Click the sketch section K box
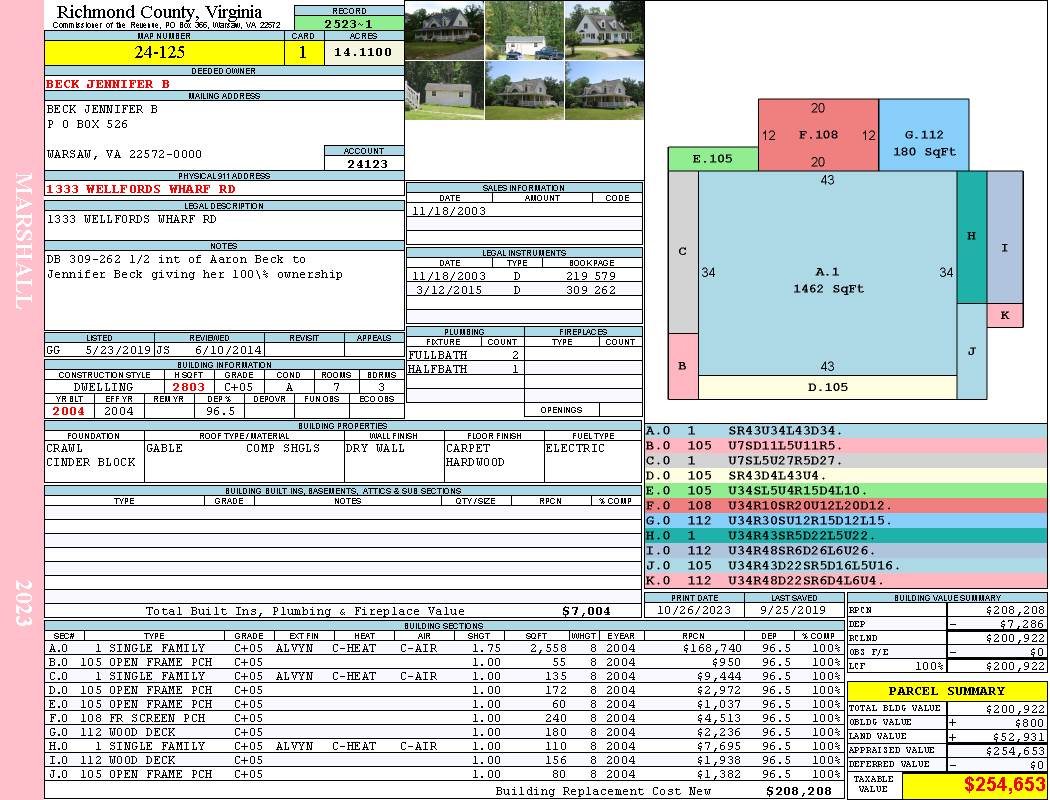The image size is (1050, 800). 1004,315
